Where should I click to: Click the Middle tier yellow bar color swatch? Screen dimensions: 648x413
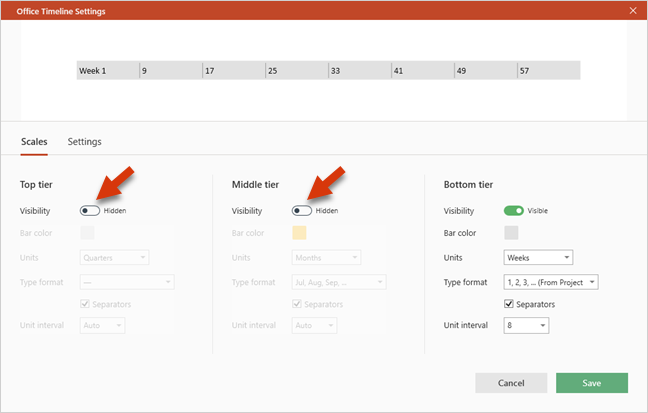[x=299, y=233]
